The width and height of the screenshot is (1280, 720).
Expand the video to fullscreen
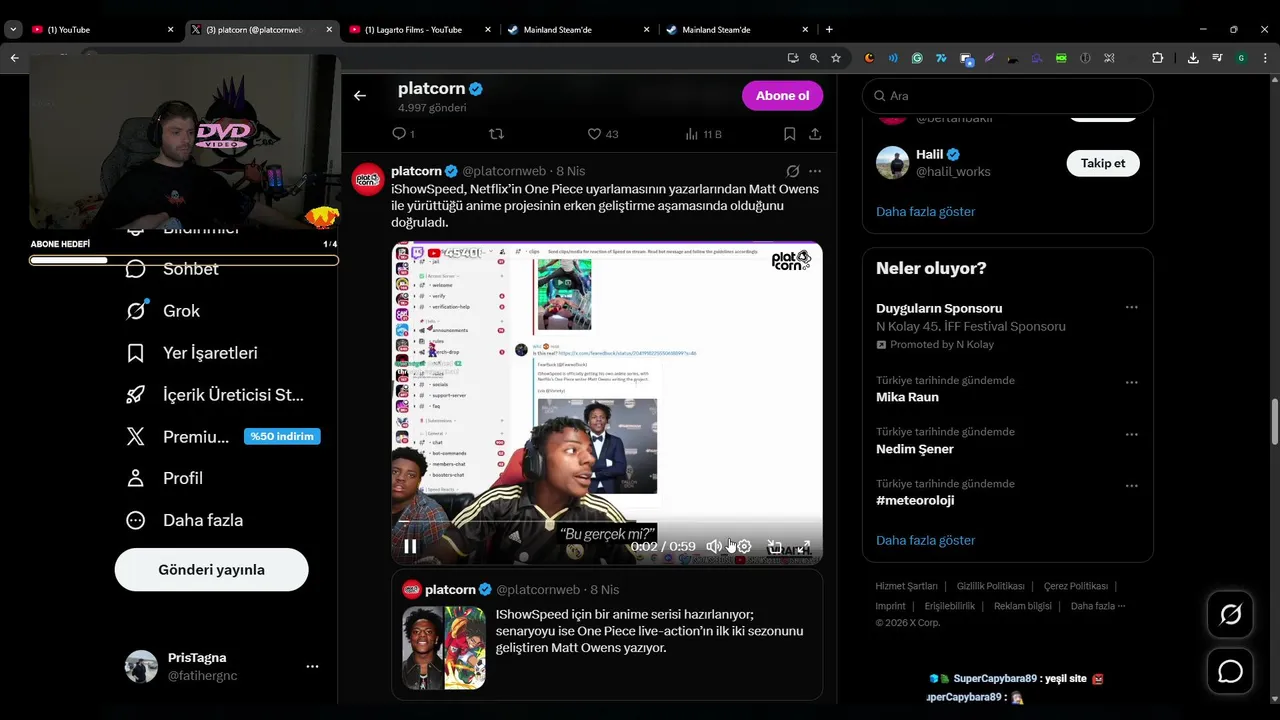point(803,546)
